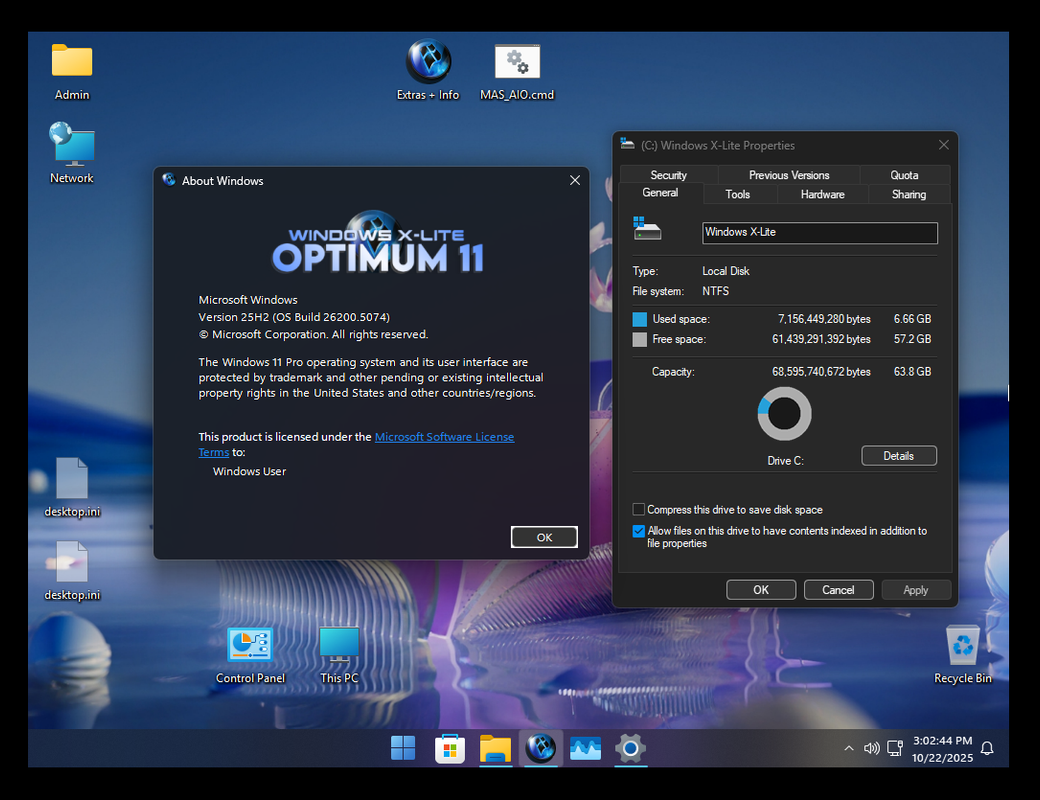Switch to the Security tab
Image resolution: width=1040 pixels, height=800 pixels.
click(669, 175)
